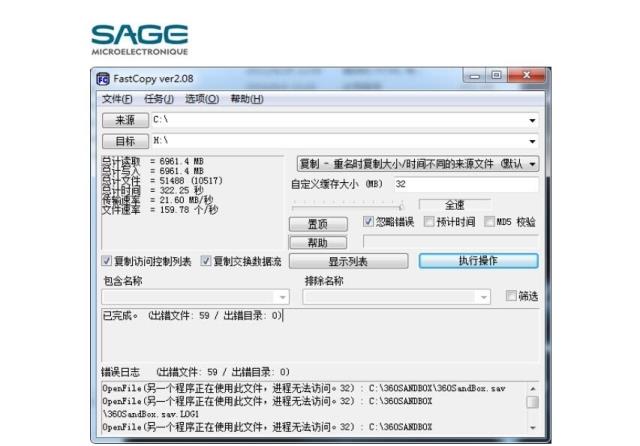
Task: Click the speed slider handle
Action: point(402,205)
